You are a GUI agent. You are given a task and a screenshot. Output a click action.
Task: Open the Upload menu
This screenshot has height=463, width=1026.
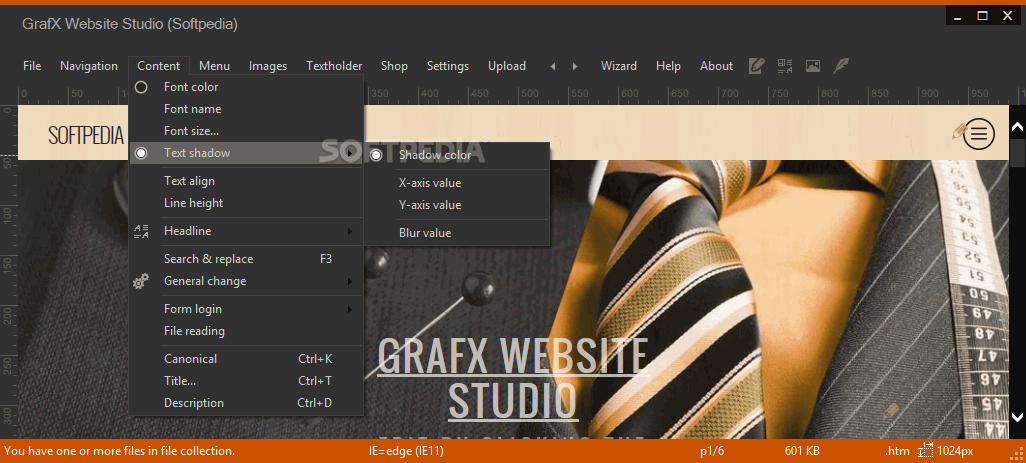[x=506, y=66]
